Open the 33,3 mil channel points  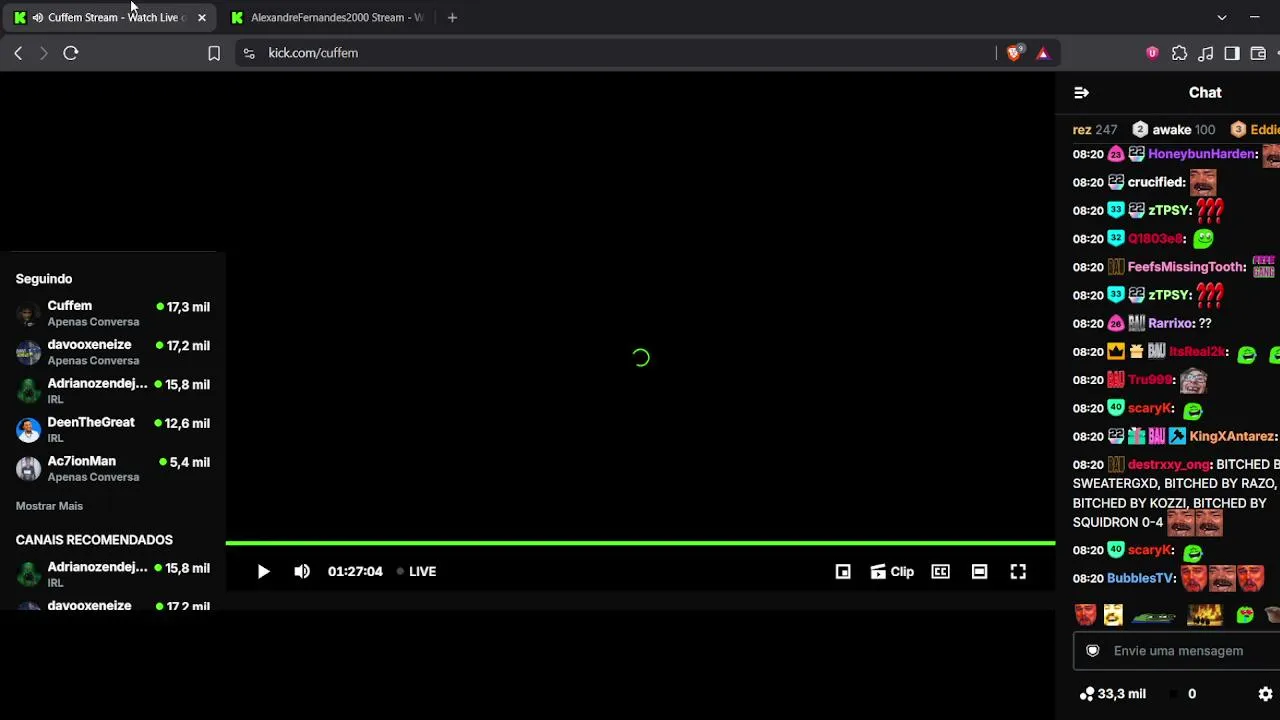click(1113, 694)
